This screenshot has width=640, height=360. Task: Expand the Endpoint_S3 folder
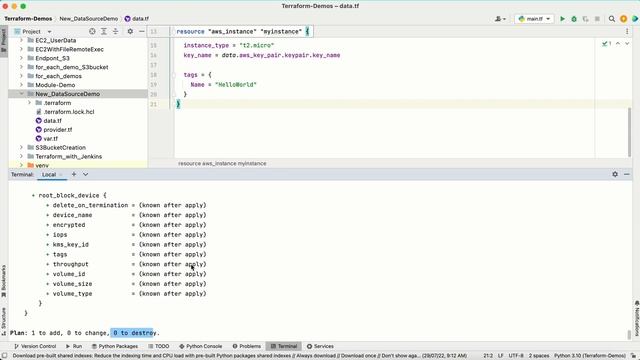click(x=21, y=58)
